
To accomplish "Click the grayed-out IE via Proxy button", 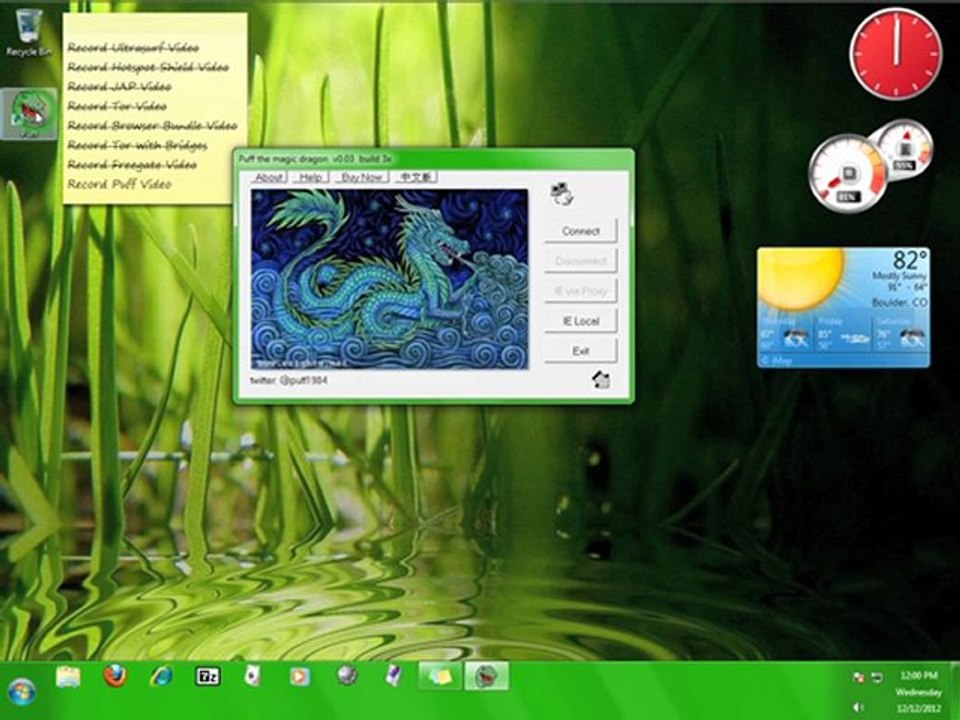I will coord(580,291).
